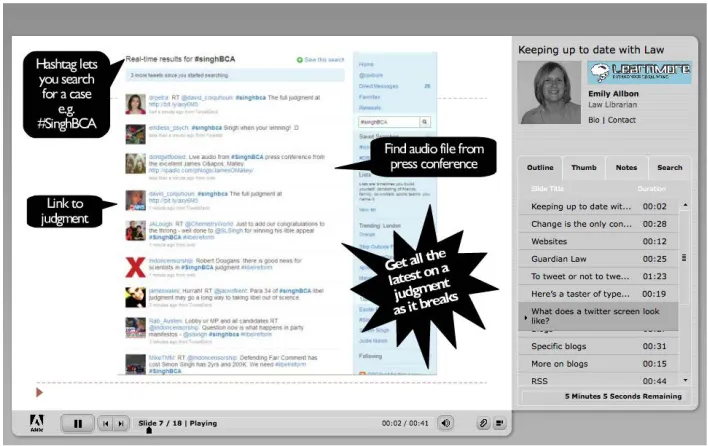Click the search magnifier button in slide
708x446 pixels.
click(424, 122)
